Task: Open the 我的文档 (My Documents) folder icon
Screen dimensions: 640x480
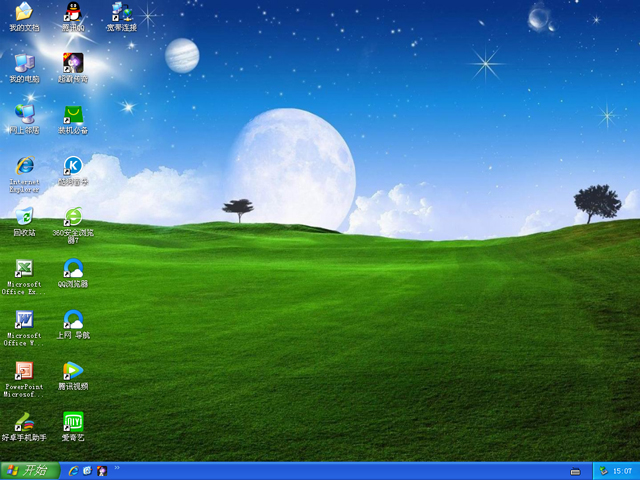Action: coord(24,13)
